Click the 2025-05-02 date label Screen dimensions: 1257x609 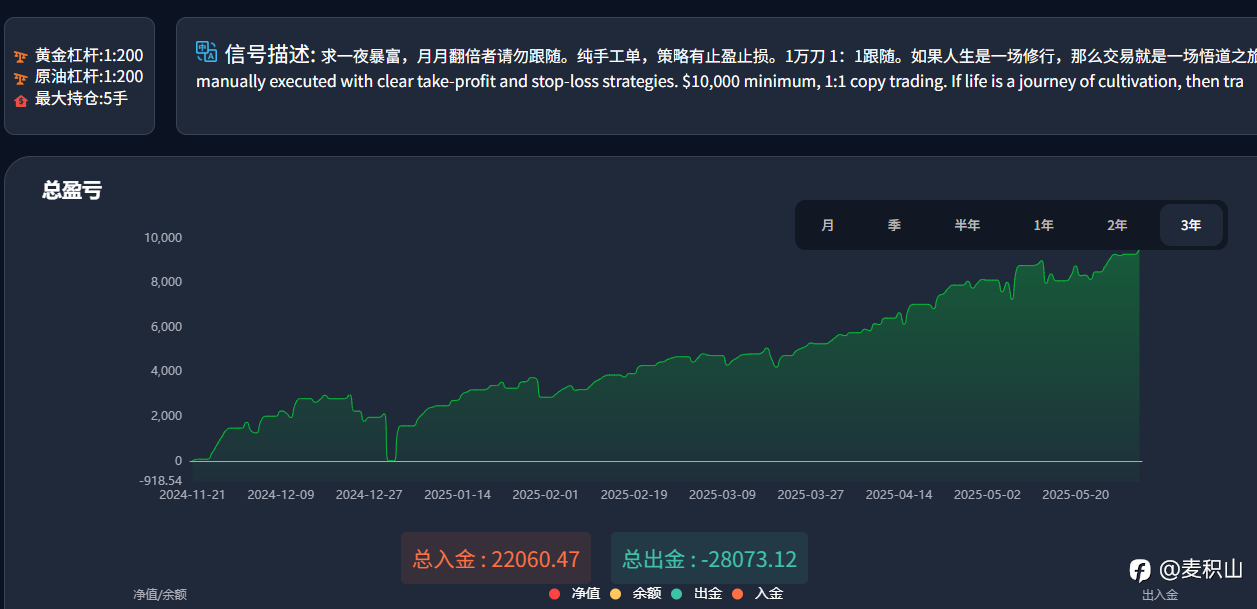[x=987, y=495]
